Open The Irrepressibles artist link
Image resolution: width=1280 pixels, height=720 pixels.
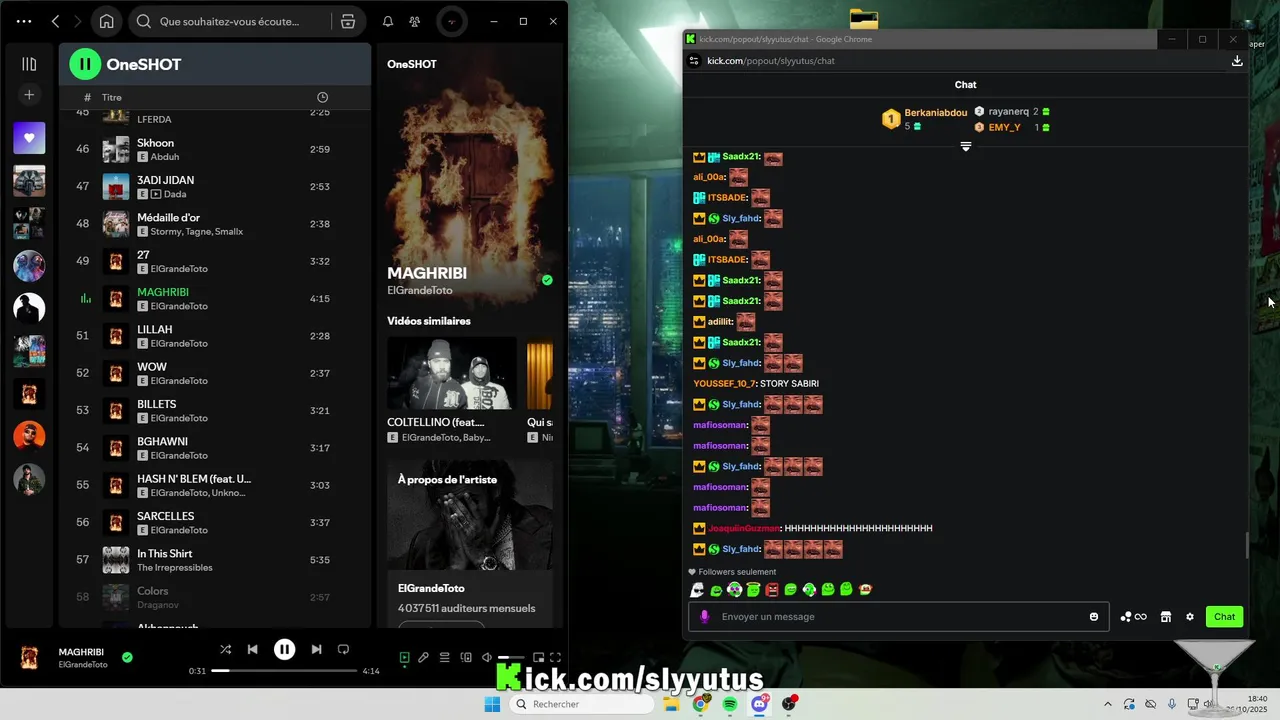click(x=174, y=568)
